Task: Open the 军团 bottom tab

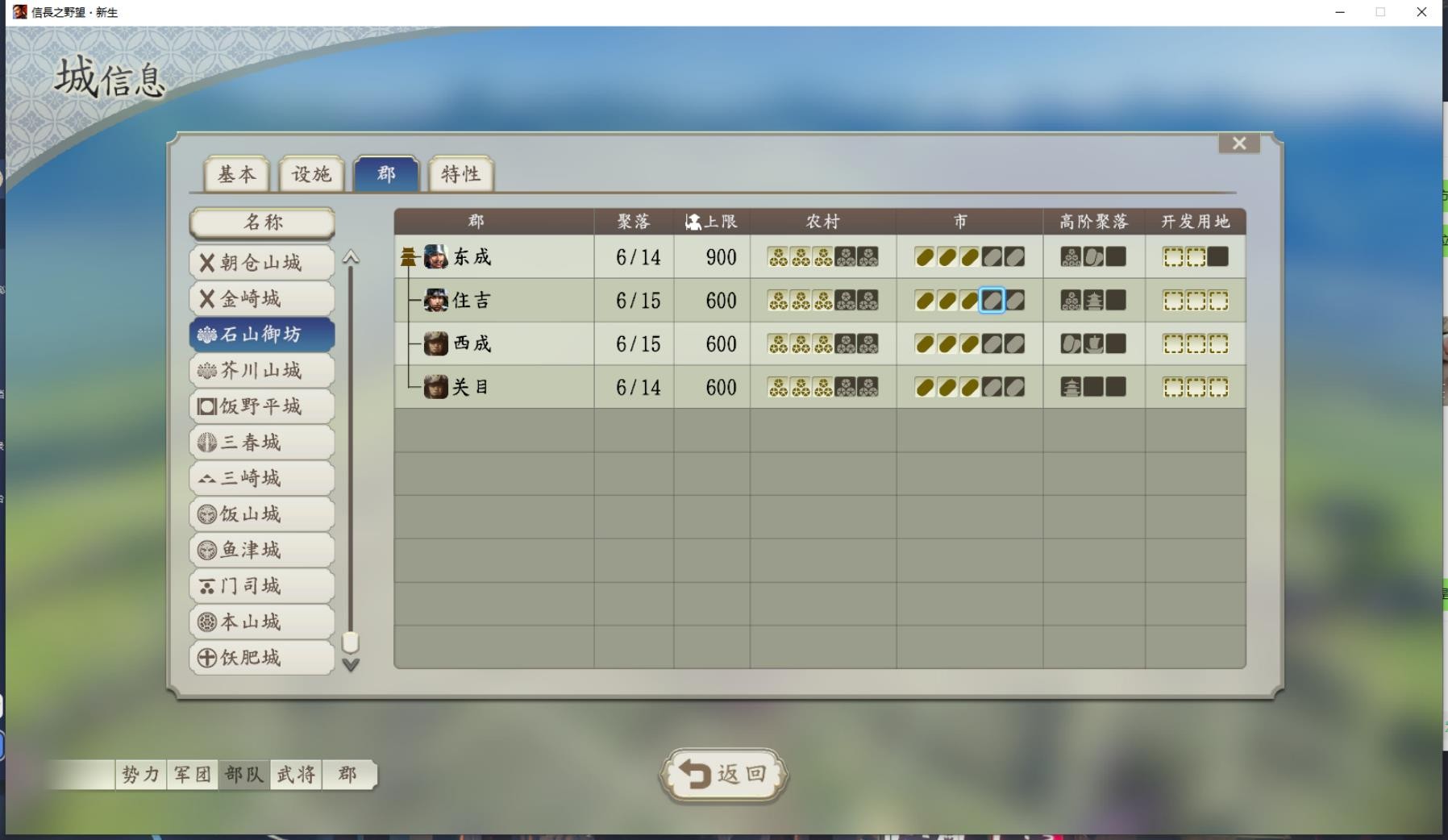Action: 193,775
